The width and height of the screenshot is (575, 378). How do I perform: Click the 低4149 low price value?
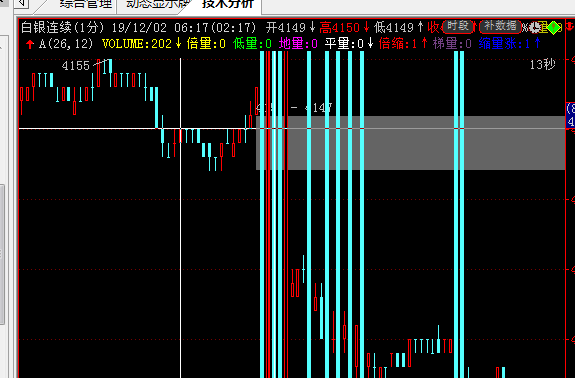[393, 27]
